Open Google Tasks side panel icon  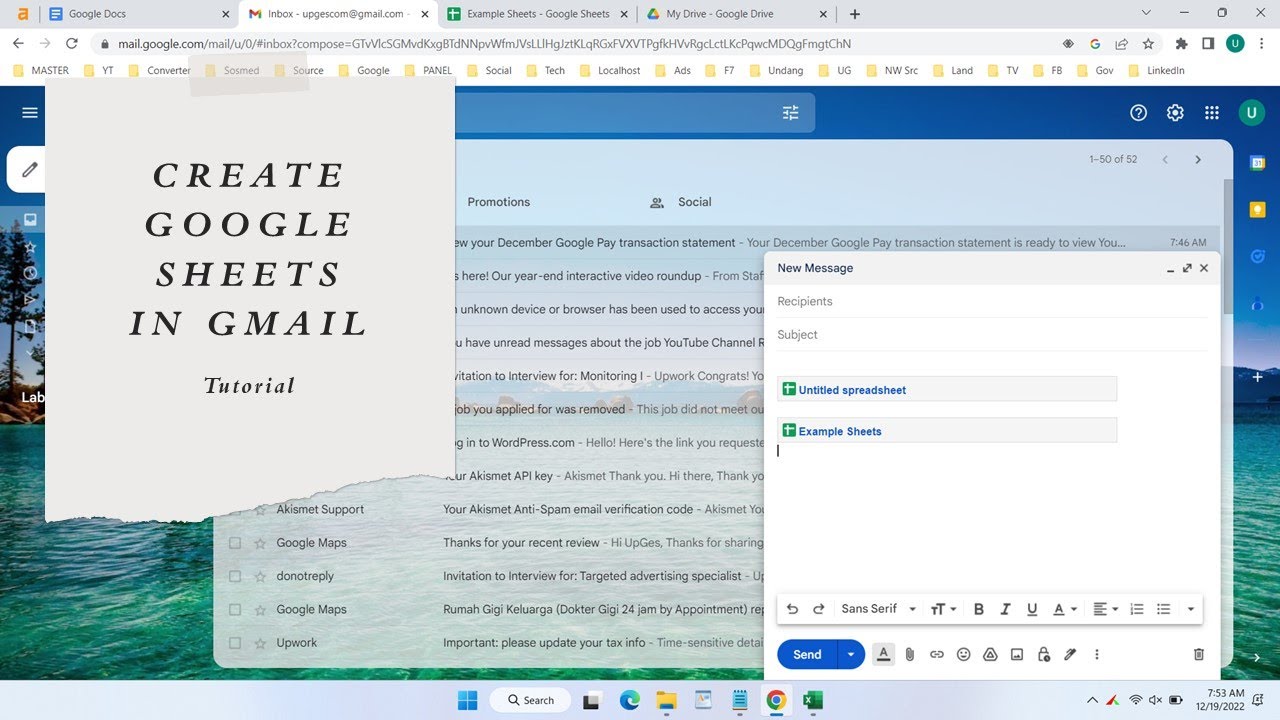click(1258, 256)
